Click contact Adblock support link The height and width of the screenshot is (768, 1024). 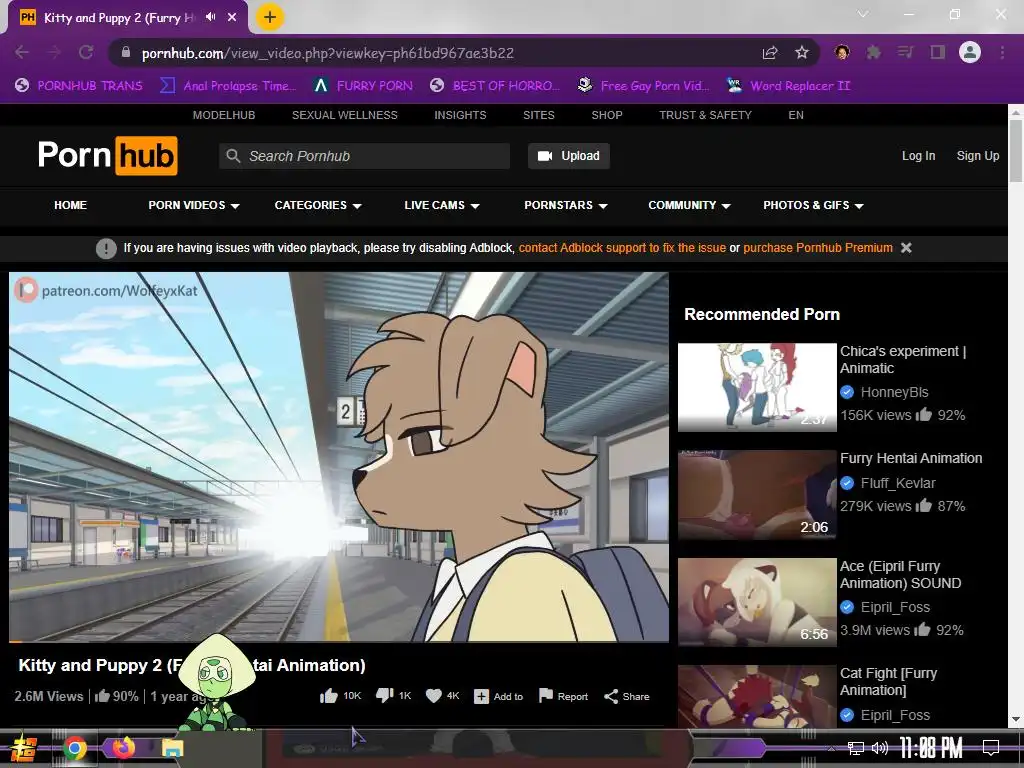tap(622, 248)
